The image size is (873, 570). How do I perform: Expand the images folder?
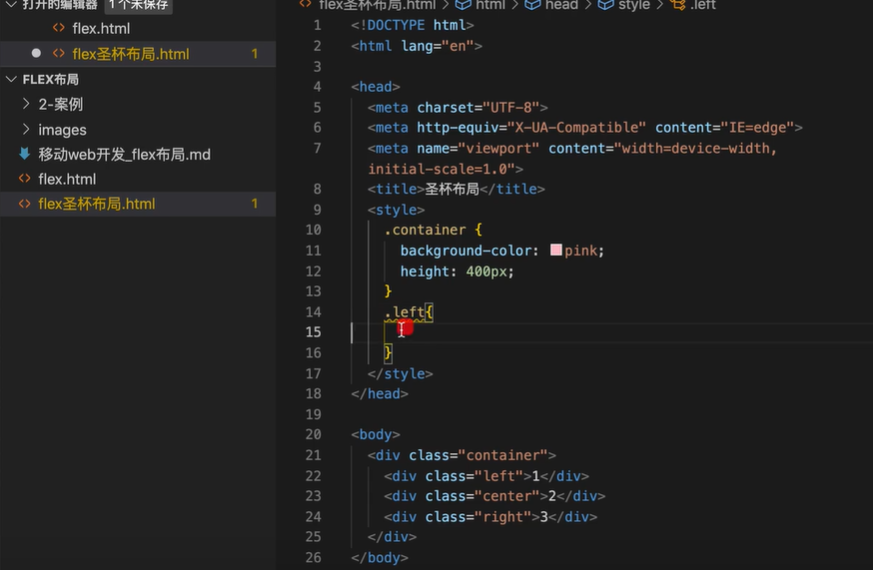point(26,130)
